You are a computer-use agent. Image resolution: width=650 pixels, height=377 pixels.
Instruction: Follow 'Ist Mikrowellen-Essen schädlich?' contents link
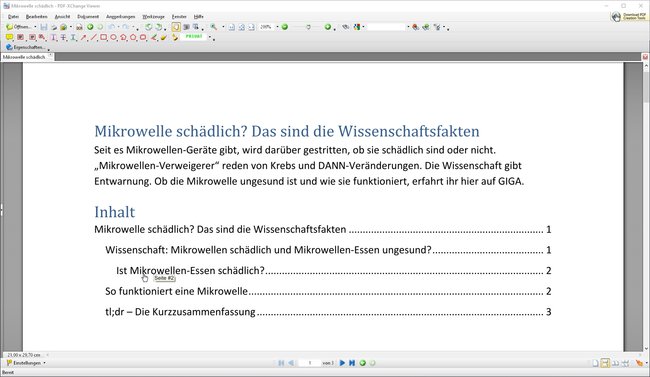(190, 270)
